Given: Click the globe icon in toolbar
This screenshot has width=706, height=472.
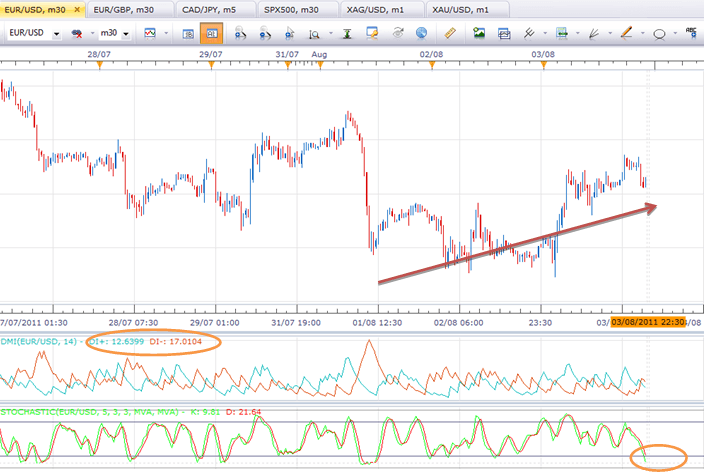Looking at the screenshot, I should (x=420, y=33).
